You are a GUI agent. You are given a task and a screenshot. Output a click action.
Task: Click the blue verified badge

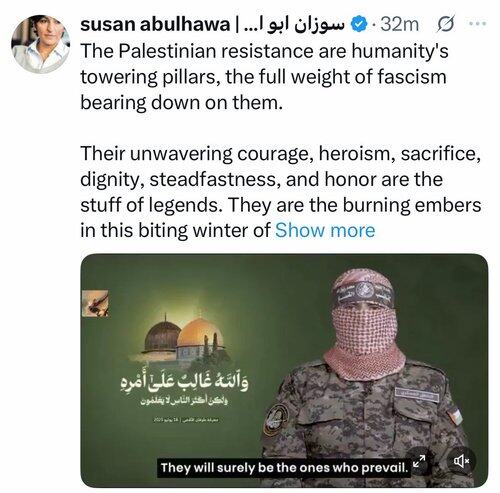pyautogui.click(x=358, y=25)
